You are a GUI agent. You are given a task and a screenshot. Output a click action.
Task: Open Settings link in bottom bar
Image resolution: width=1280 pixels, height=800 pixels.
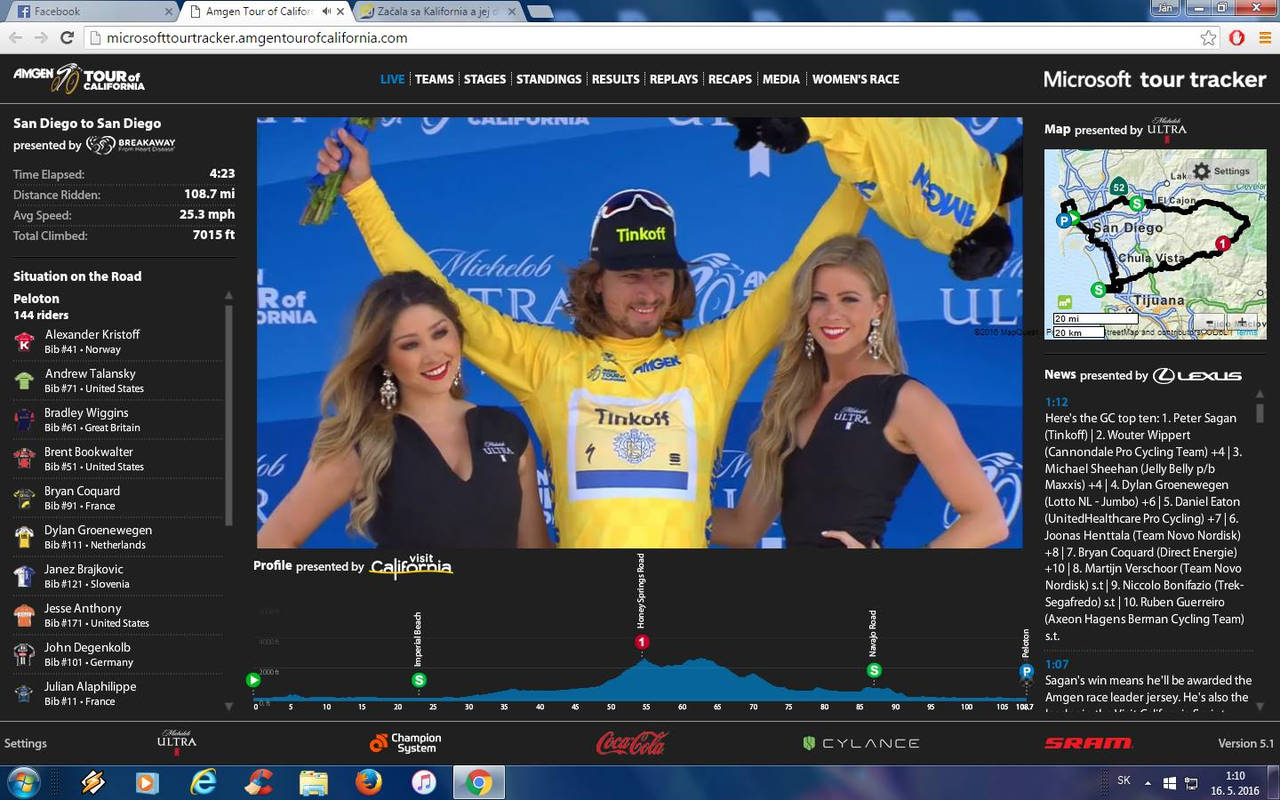tap(26, 743)
